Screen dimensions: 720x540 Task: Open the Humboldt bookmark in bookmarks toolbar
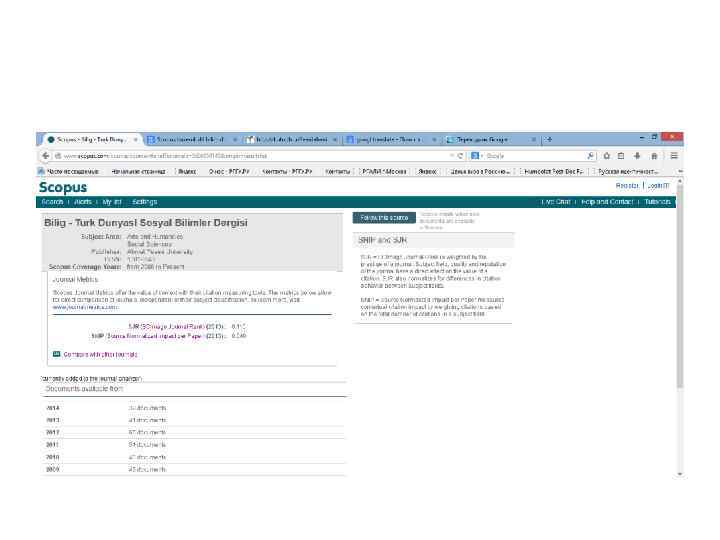point(553,171)
